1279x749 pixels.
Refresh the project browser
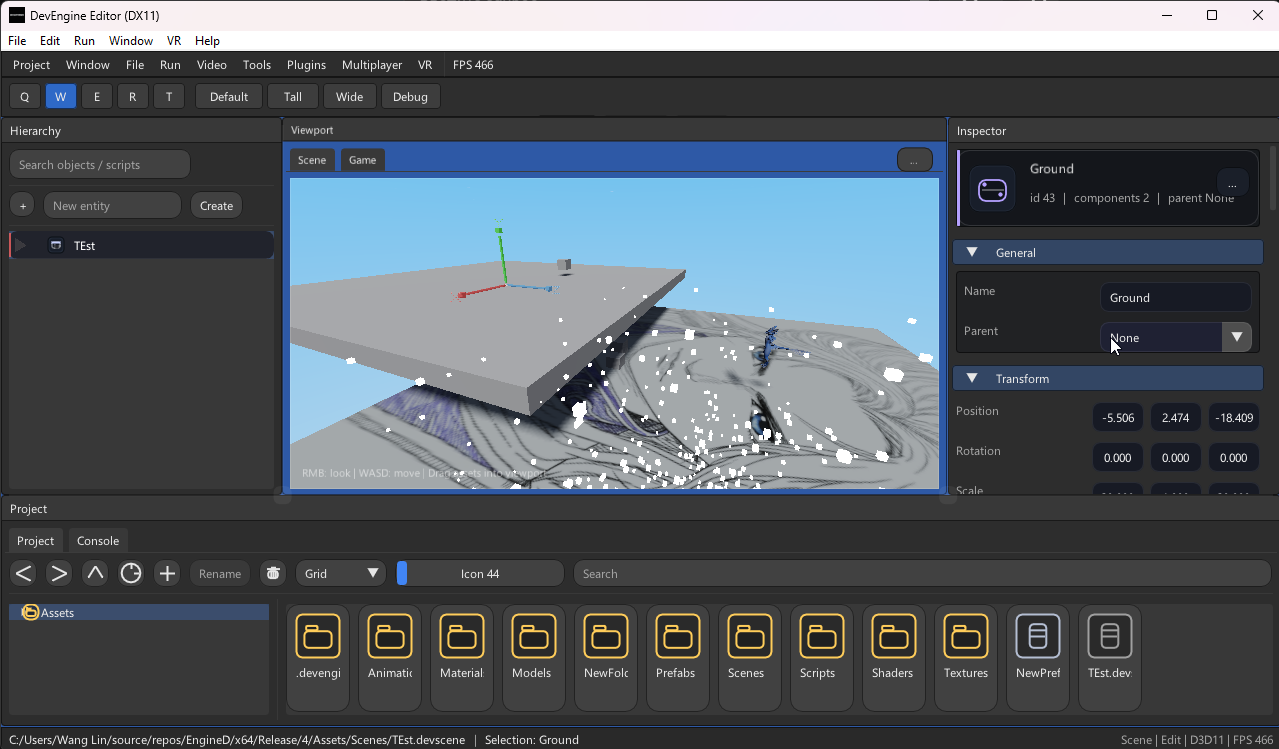(x=131, y=573)
